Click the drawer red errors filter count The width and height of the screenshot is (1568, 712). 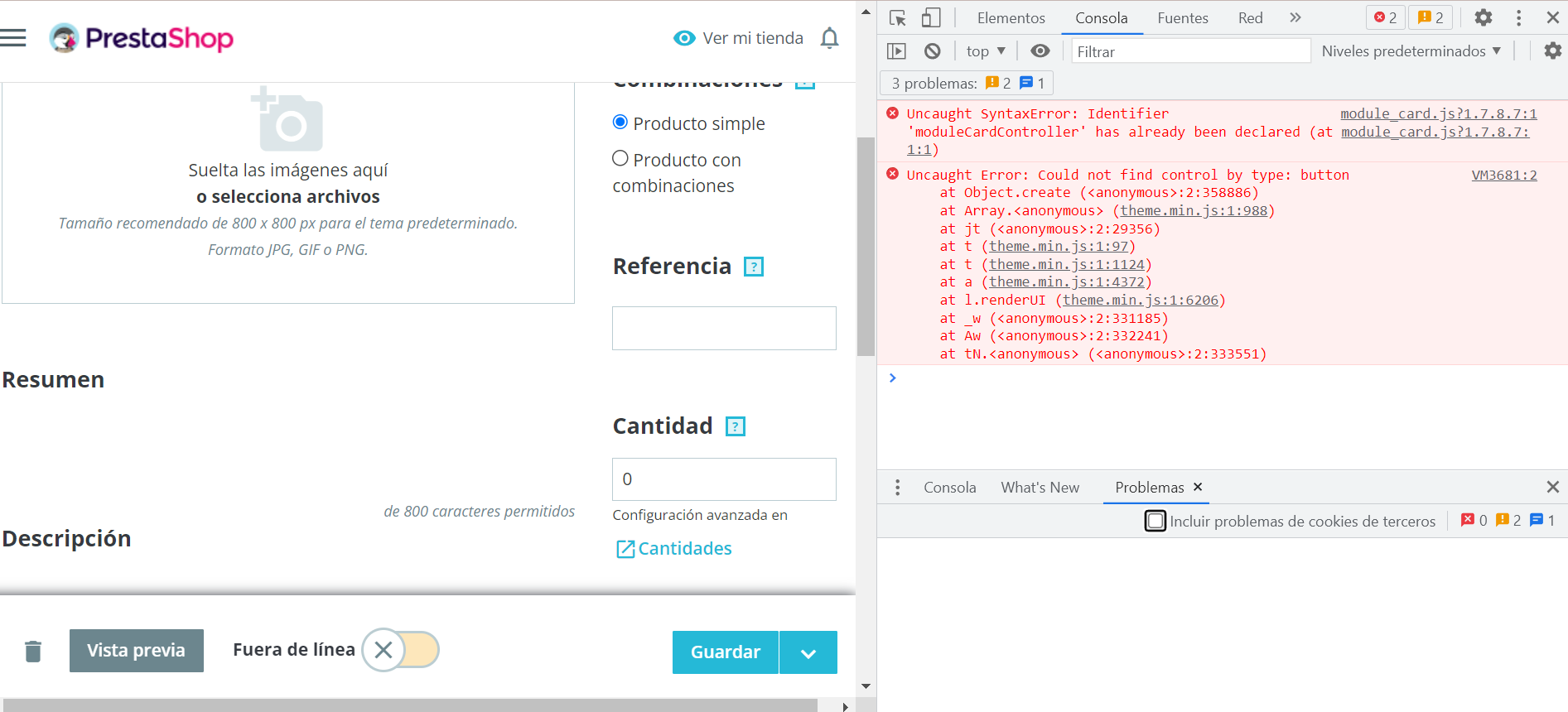(x=1474, y=520)
